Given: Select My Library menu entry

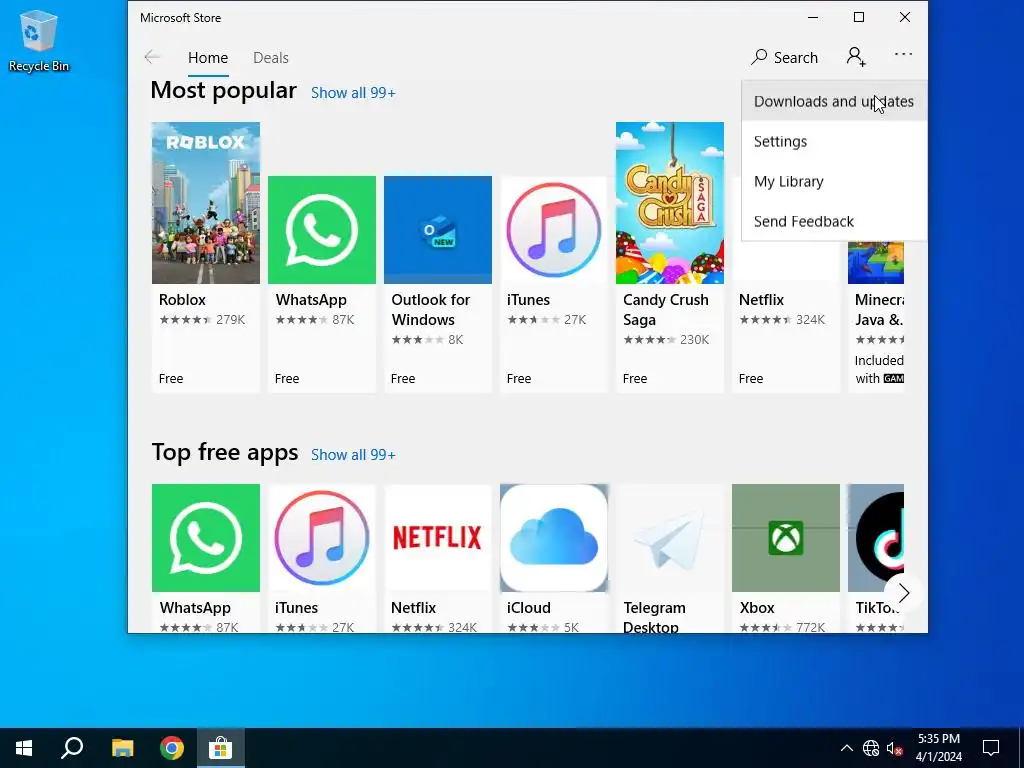Looking at the screenshot, I should (834, 181).
